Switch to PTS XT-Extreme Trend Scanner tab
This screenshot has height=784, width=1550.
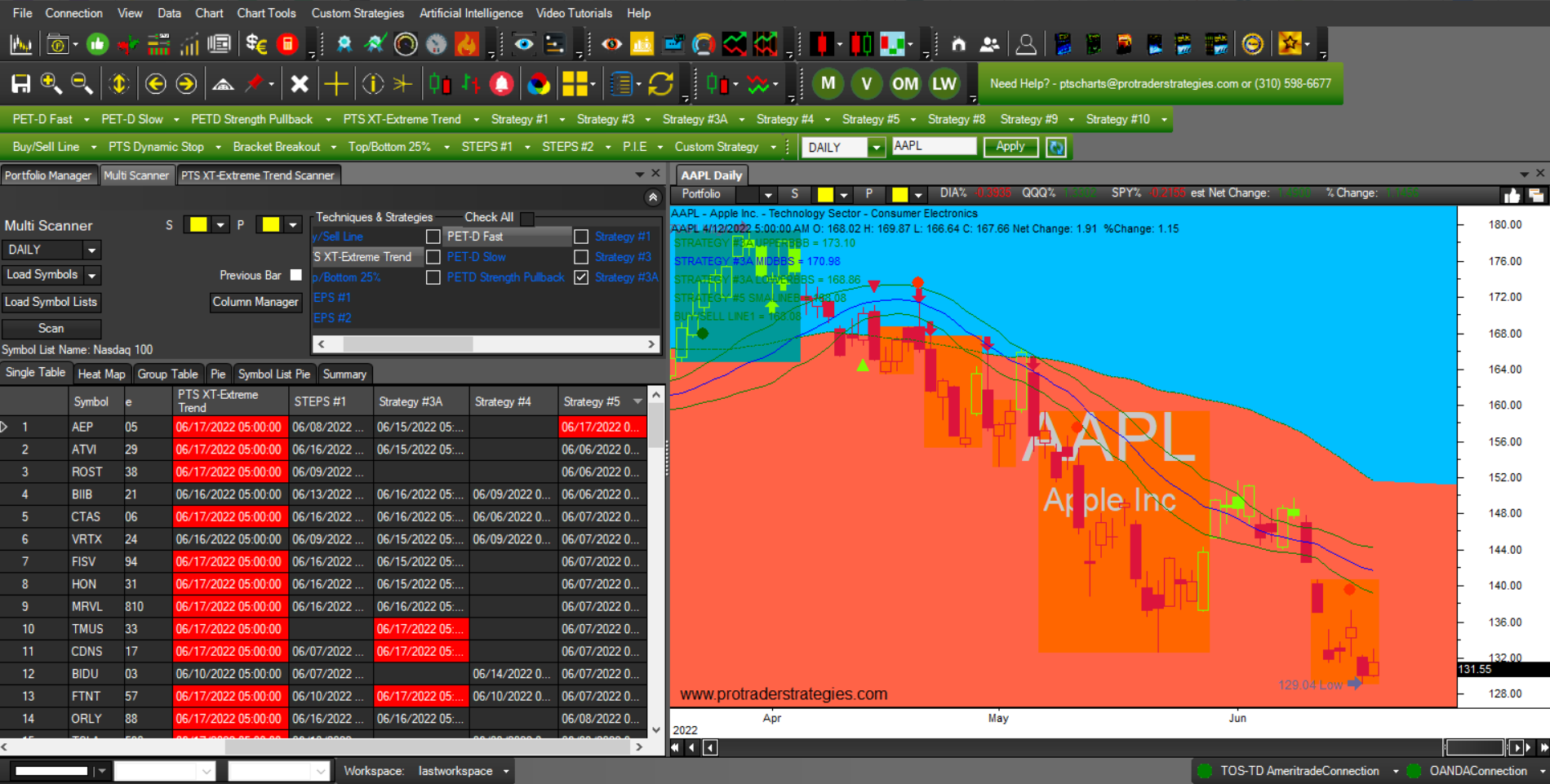coord(257,175)
